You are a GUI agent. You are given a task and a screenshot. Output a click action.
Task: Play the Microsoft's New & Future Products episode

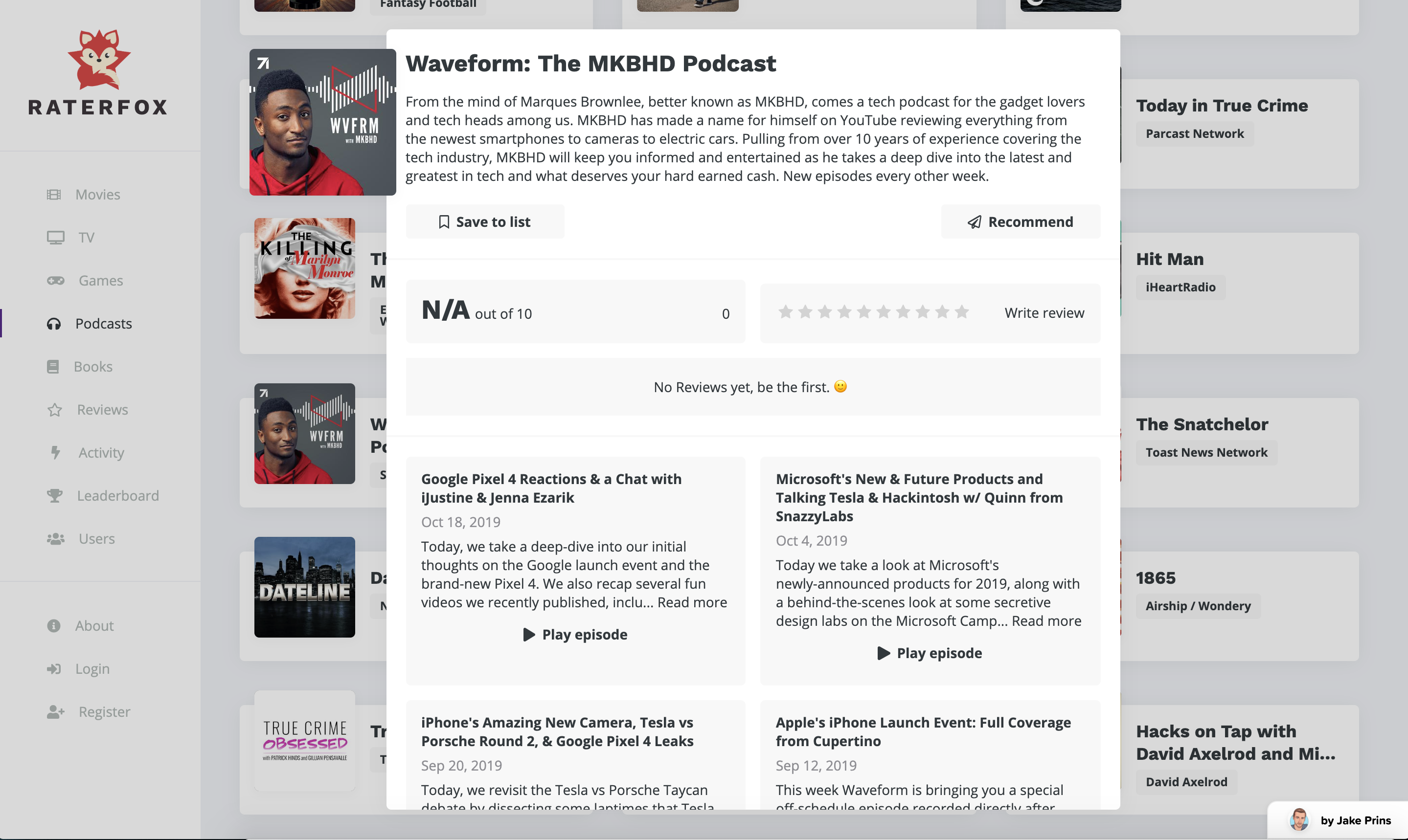930,653
